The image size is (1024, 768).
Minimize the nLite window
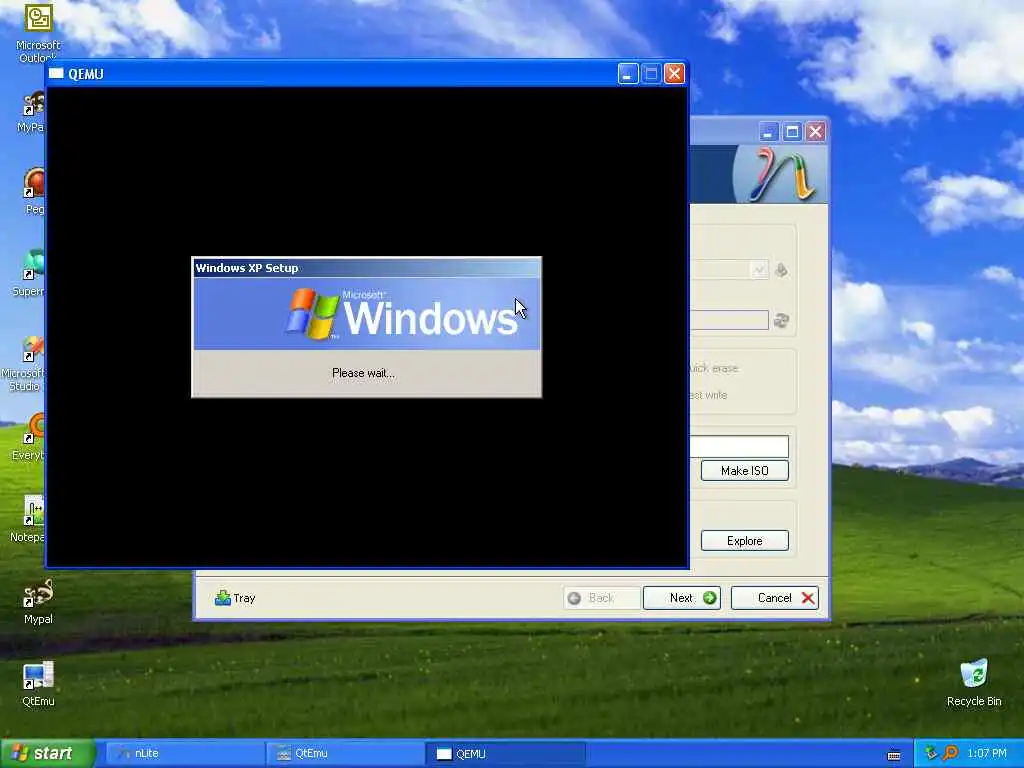tap(769, 132)
